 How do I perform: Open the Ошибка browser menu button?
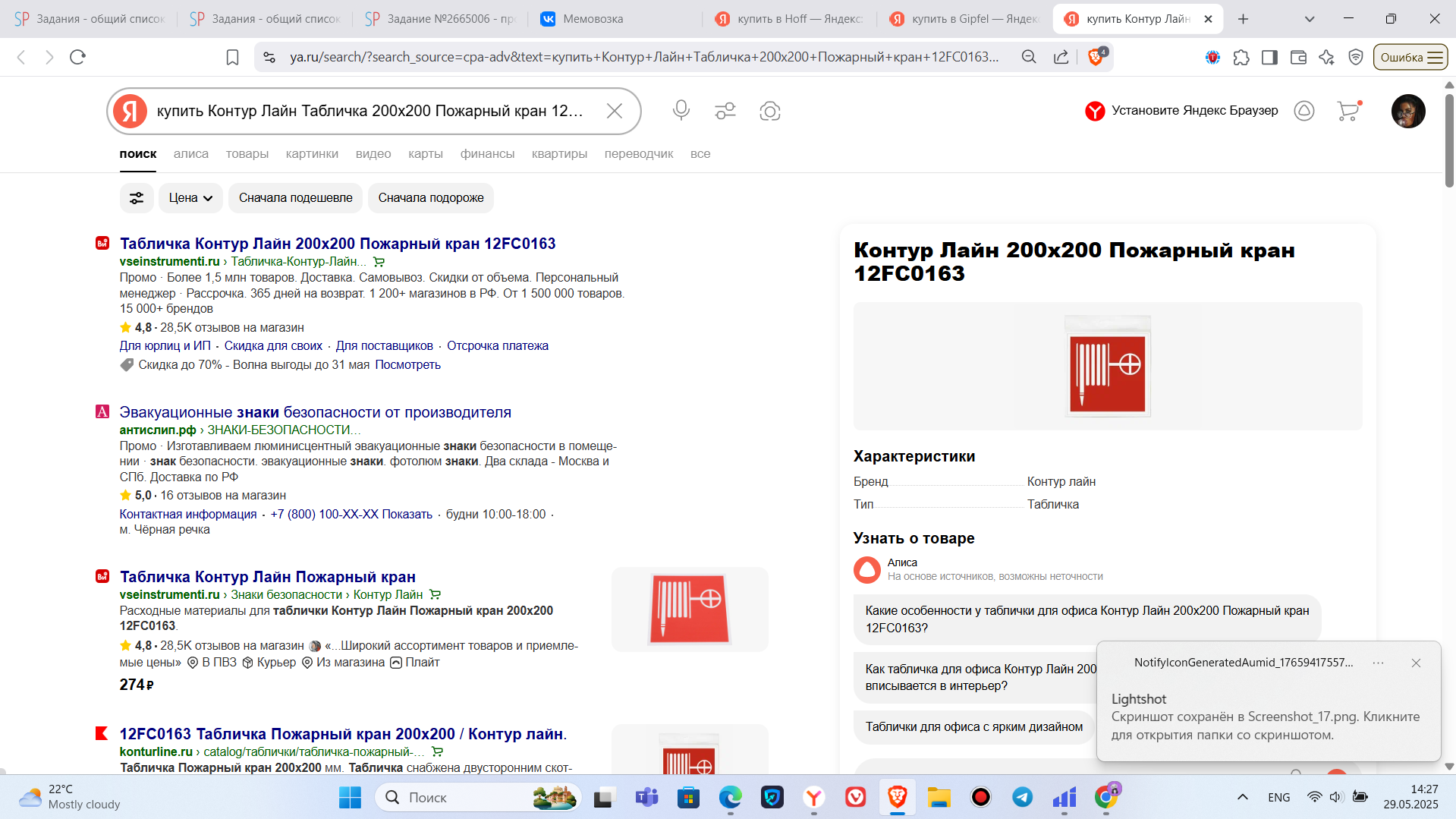(1410, 57)
